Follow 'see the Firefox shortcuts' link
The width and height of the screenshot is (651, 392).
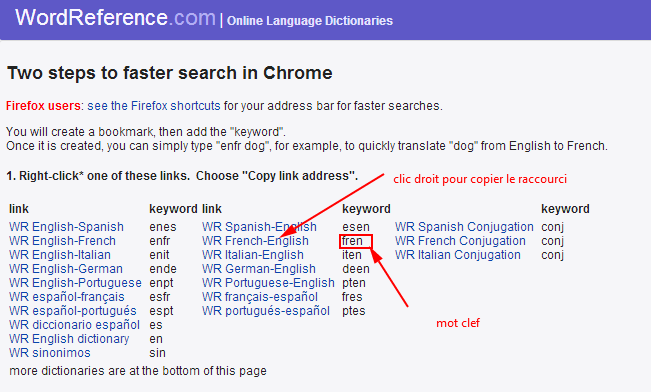coord(154,106)
